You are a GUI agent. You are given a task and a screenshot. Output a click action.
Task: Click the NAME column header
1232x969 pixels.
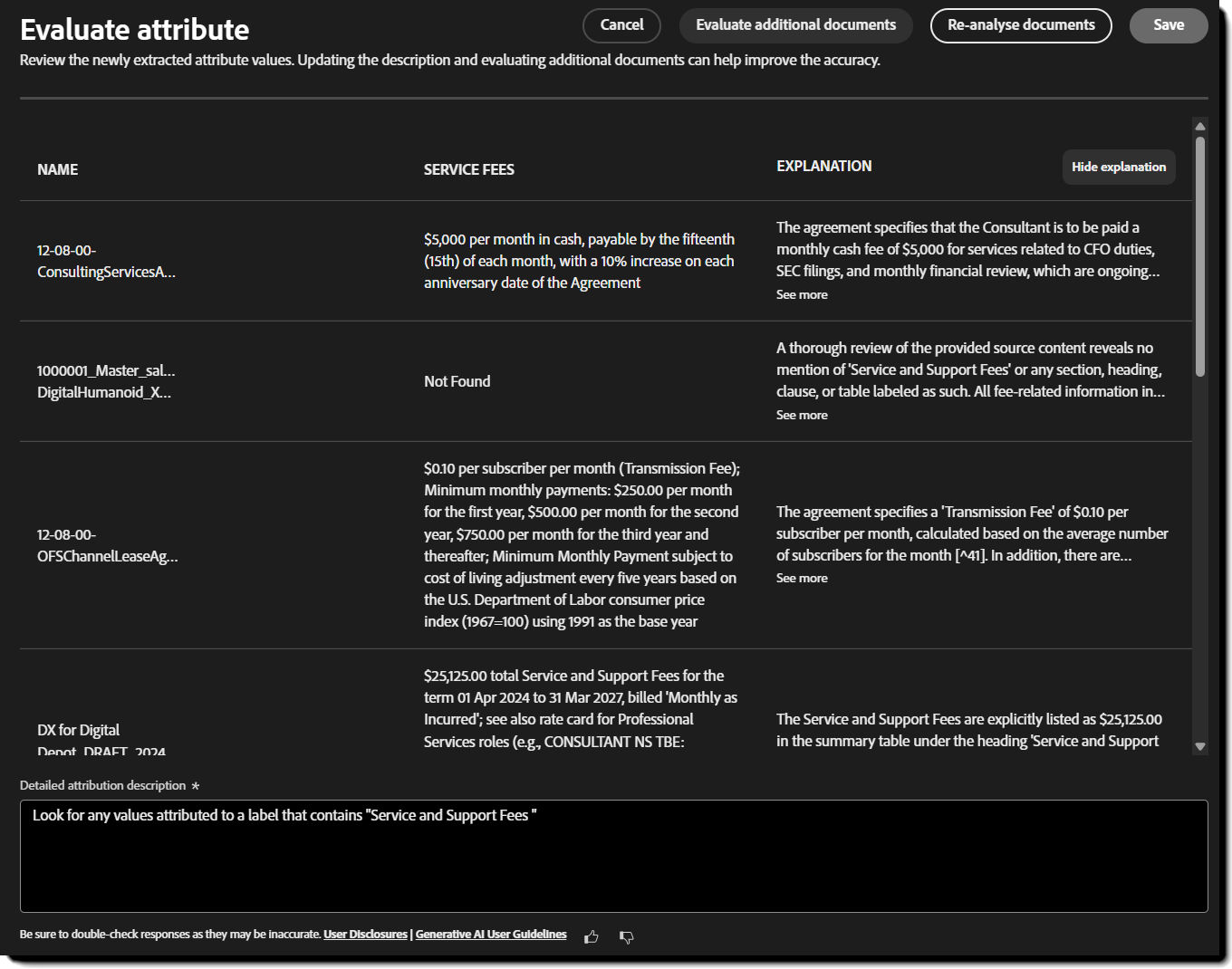click(x=57, y=169)
